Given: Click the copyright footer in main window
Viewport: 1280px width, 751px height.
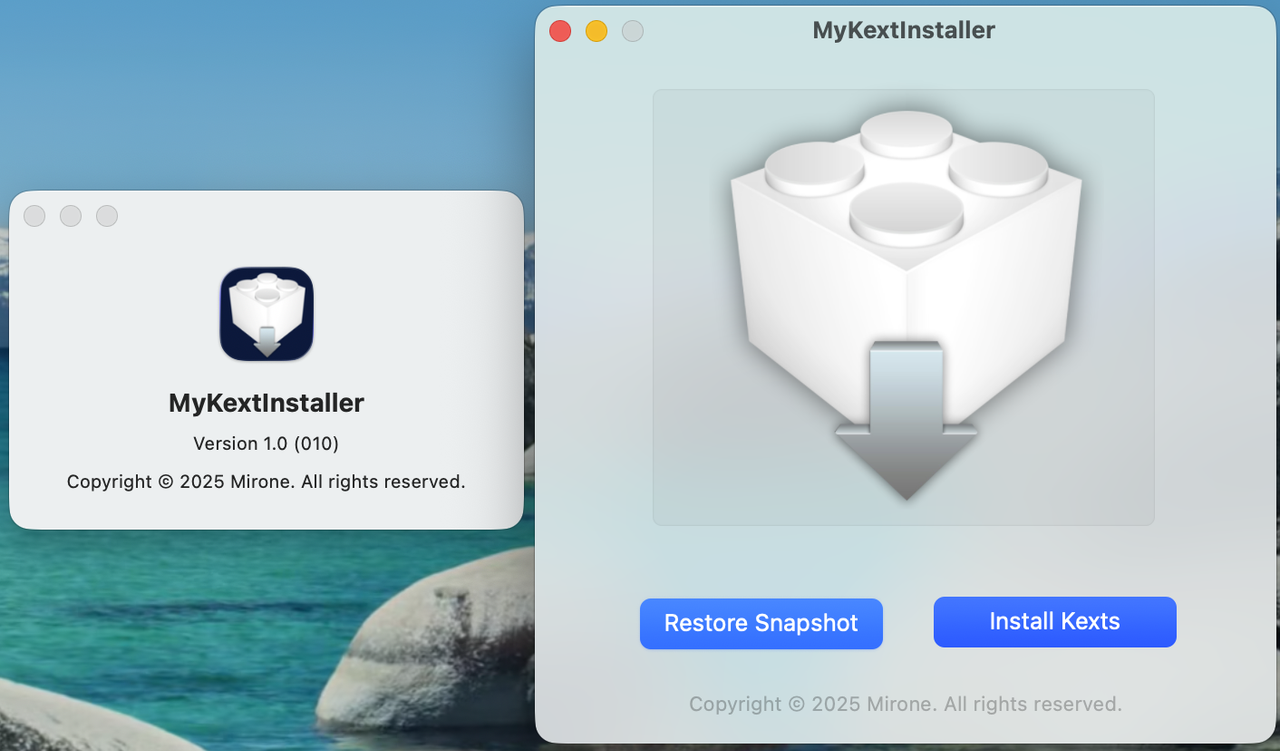Looking at the screenshot, I should pos(905,704).
